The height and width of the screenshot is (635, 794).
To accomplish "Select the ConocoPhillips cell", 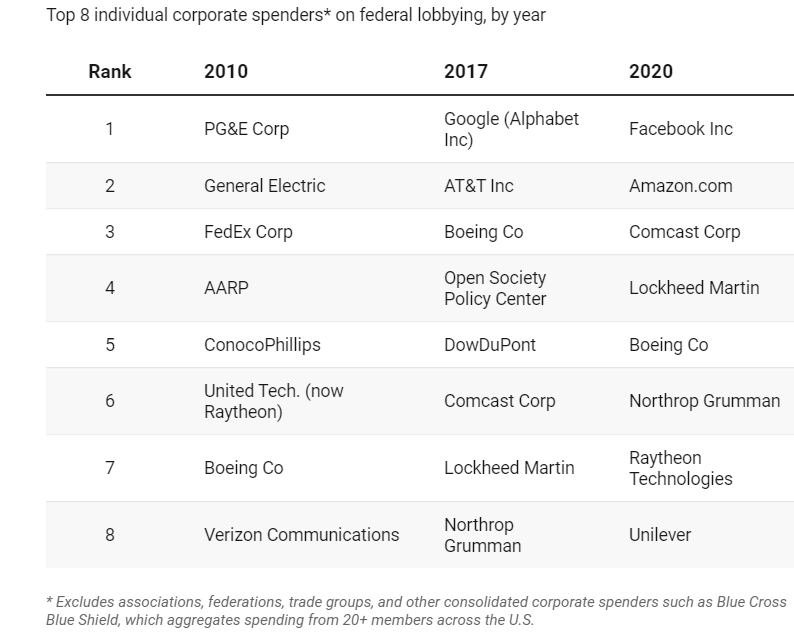I will click(262, 345).
